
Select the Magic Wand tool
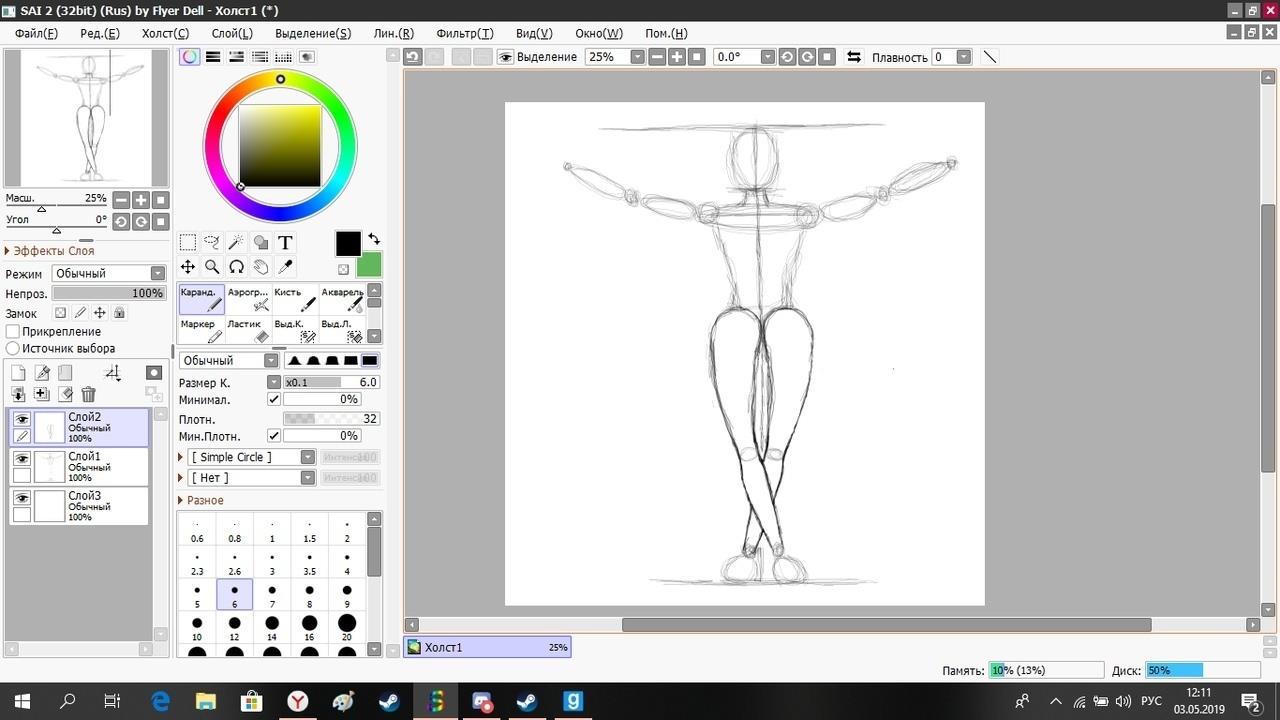click(236, 242)
